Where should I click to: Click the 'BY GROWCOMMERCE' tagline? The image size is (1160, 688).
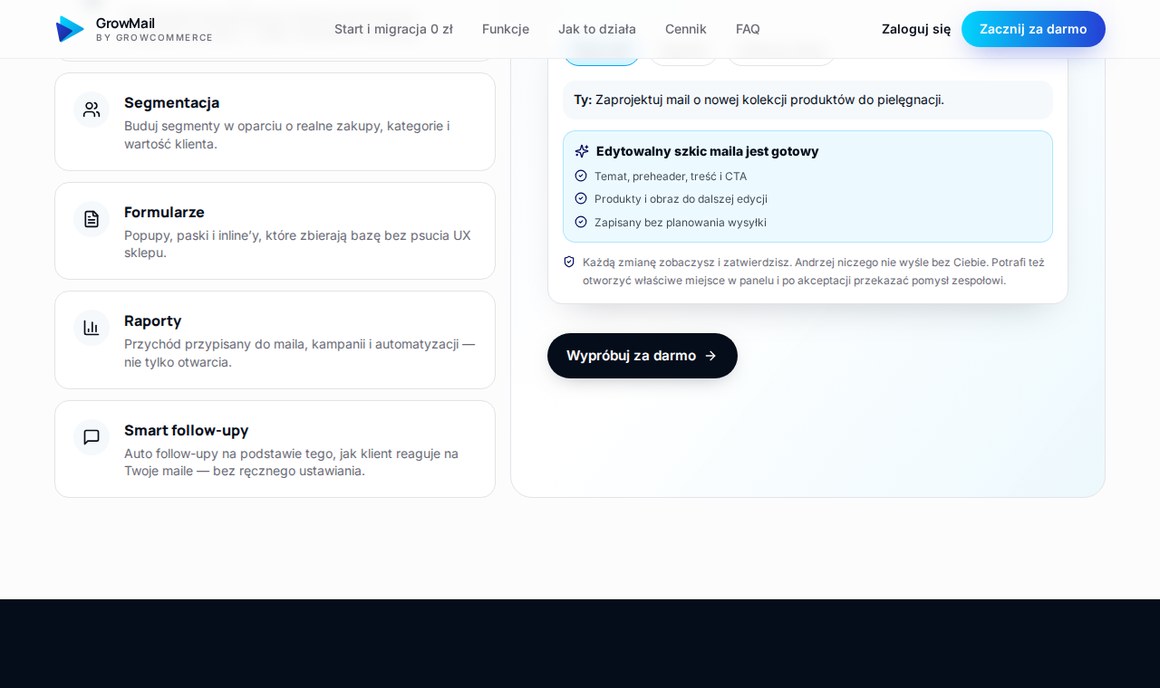(x=154, y=38)
